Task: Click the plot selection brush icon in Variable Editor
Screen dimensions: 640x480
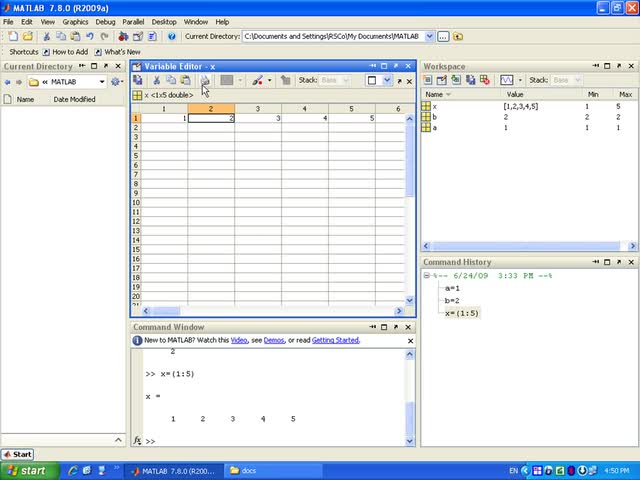Action: [257, 80]
